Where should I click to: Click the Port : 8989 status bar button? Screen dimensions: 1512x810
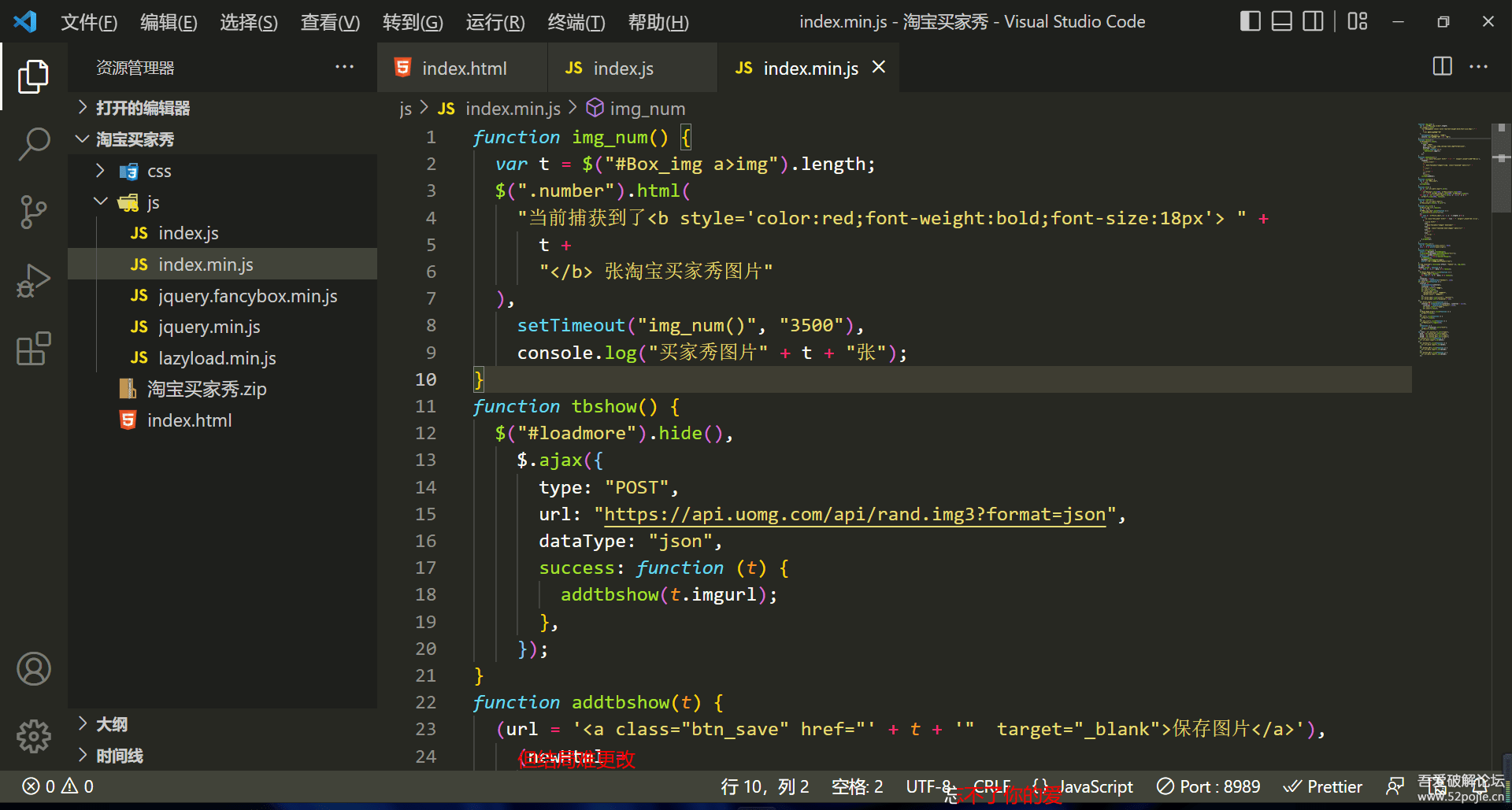point(1207,786)
